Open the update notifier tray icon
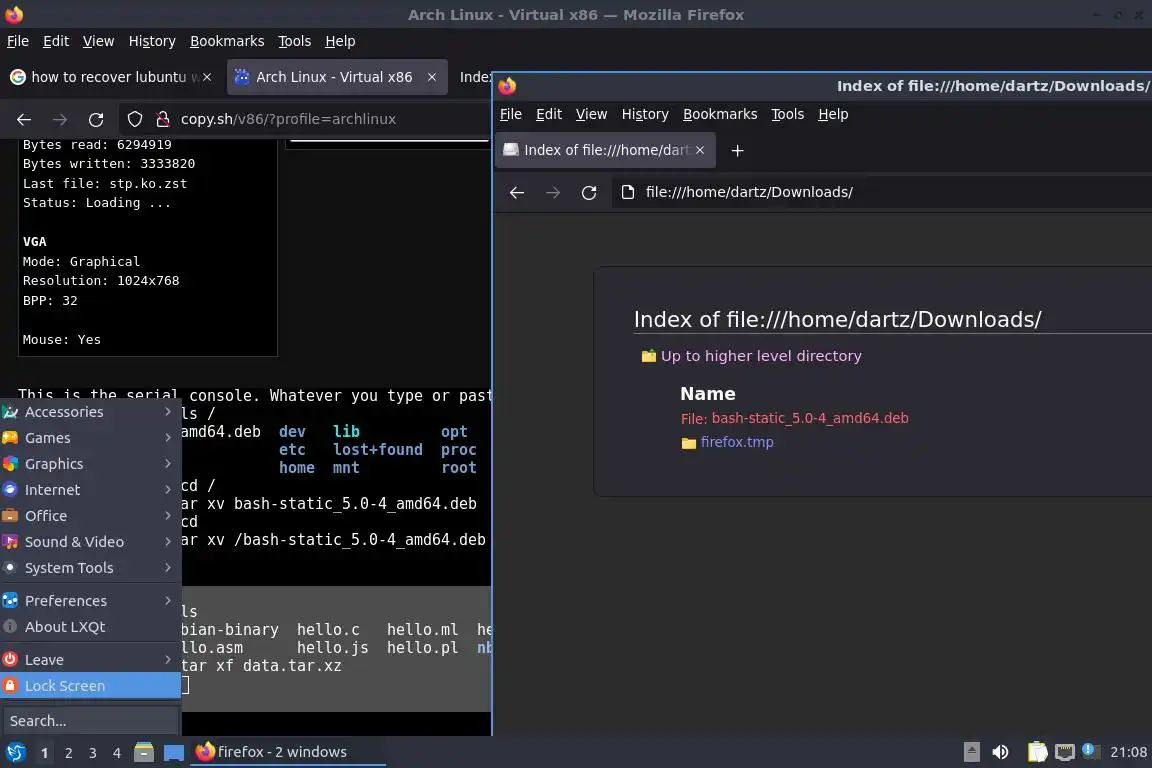Image resolution: width=1152 pixels, height=768 pixels. pyautogui.click(x=1091, y=751)
